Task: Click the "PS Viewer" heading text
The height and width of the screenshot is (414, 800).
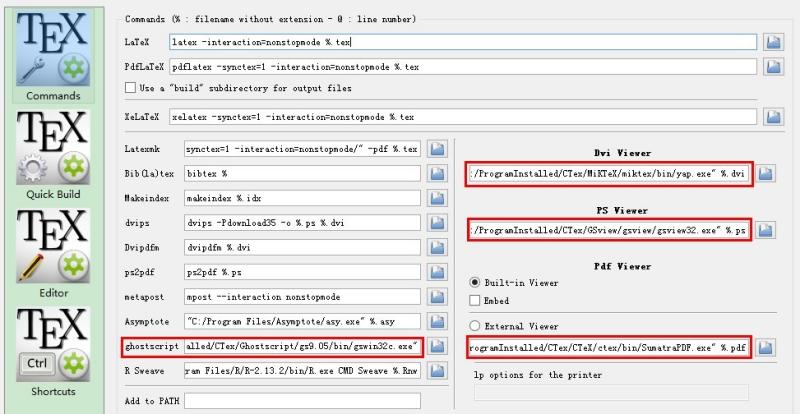Action: click(x=622, y=210)
